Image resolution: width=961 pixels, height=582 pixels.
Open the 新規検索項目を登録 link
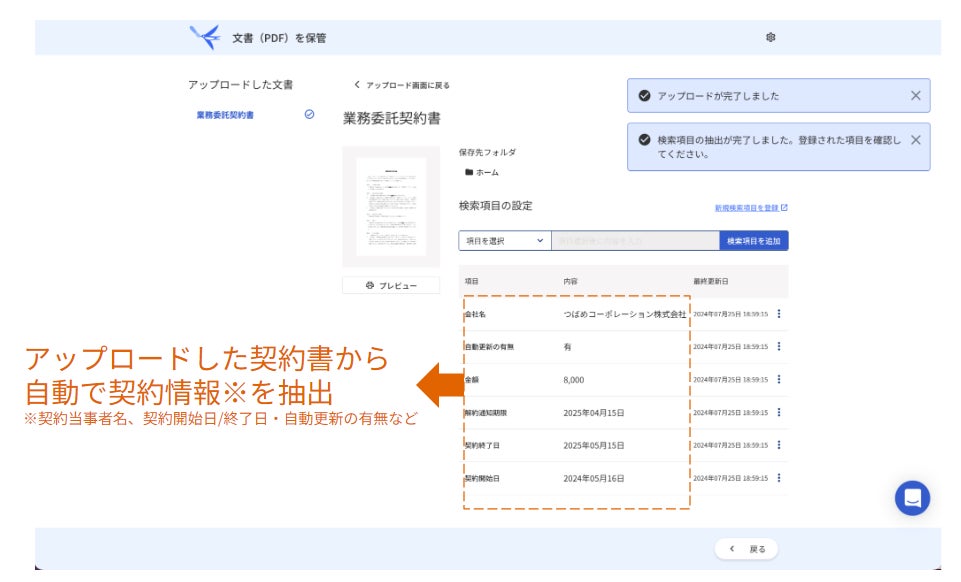point(751,208)
